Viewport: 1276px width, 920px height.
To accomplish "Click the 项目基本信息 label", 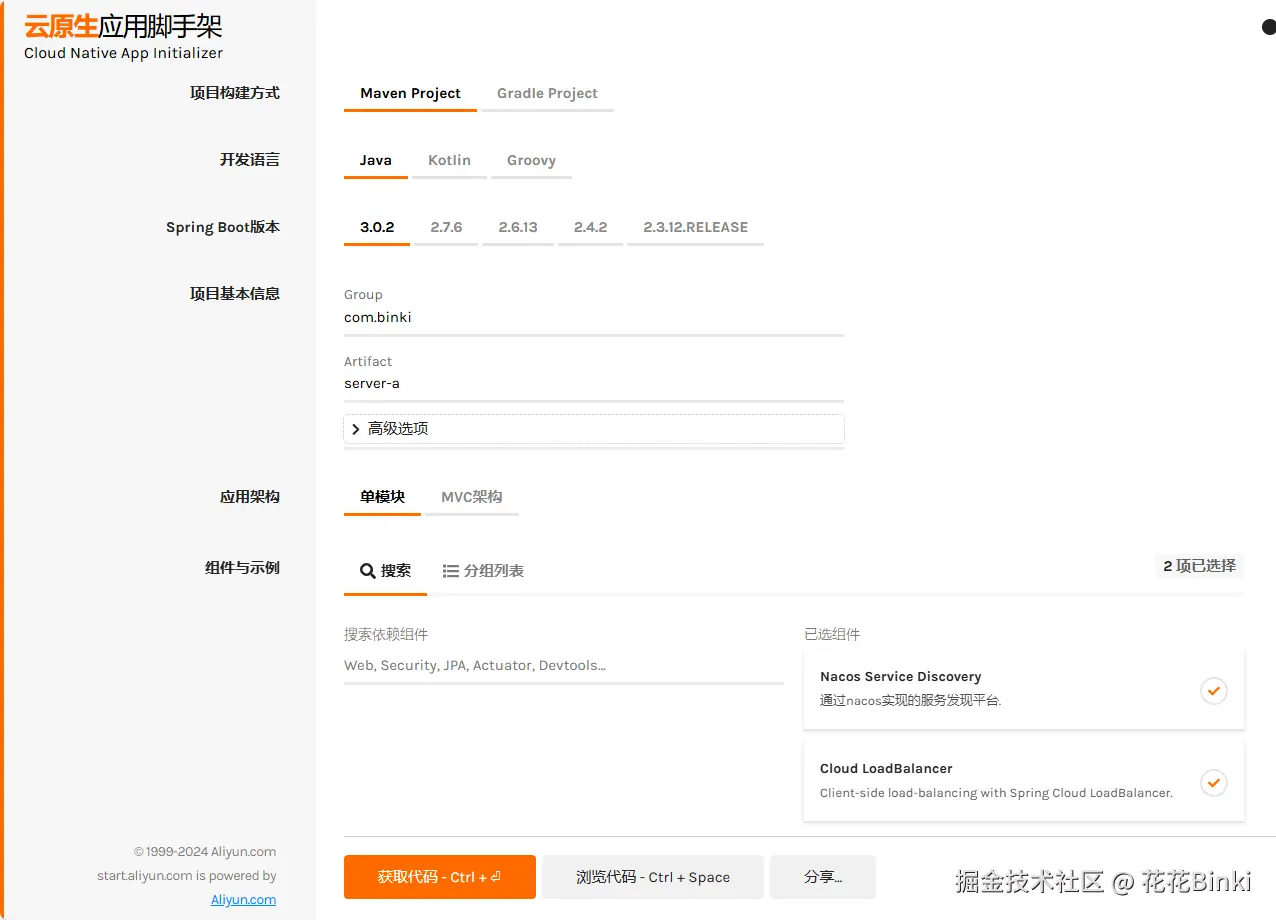I will tap(235, 294).
